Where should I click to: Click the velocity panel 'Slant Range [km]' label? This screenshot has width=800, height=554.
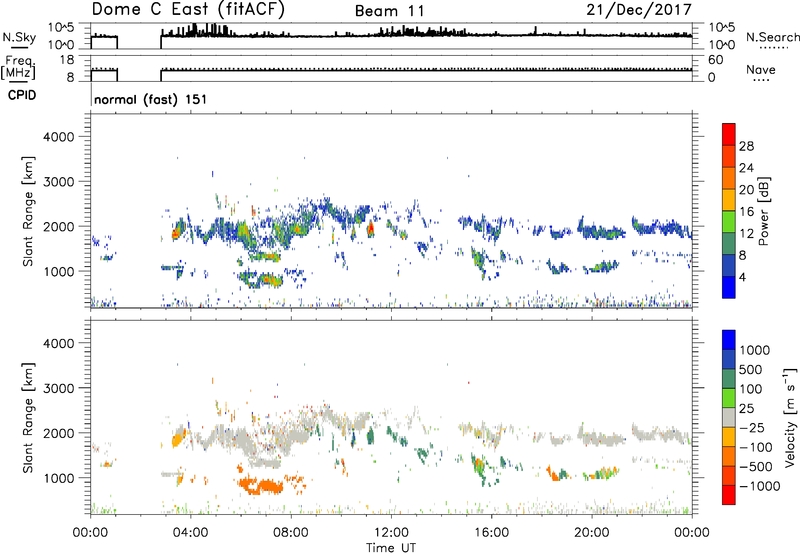28,417
